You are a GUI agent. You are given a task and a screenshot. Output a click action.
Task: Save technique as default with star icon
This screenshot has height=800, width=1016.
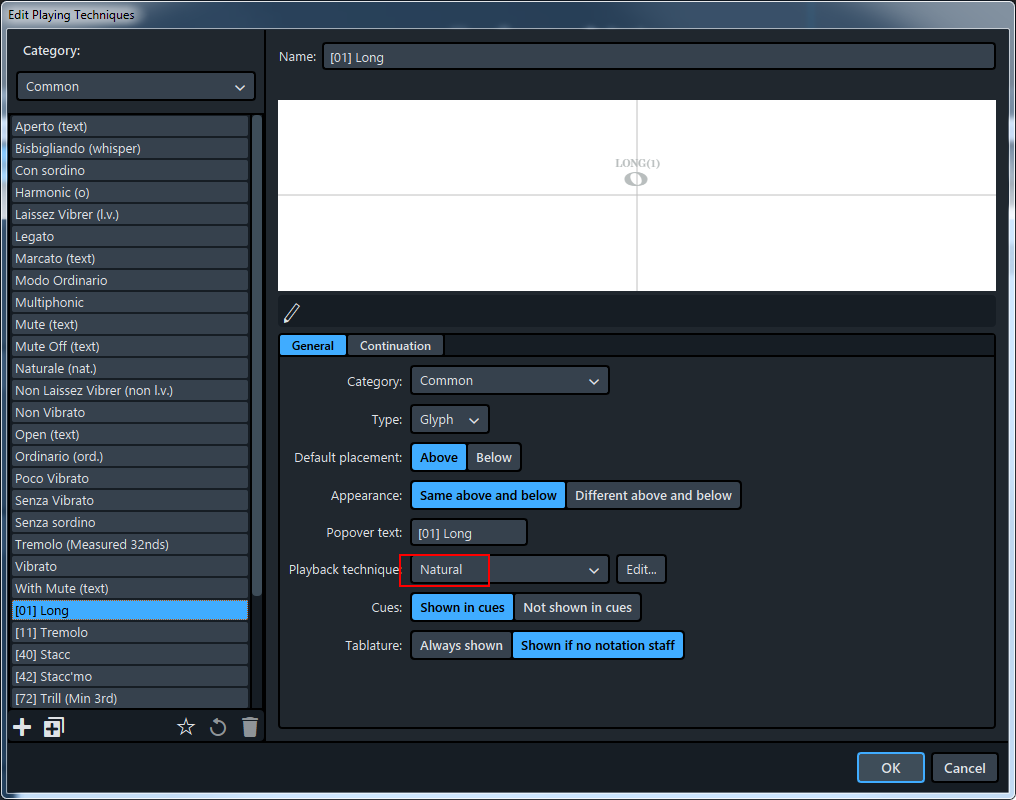186,727
